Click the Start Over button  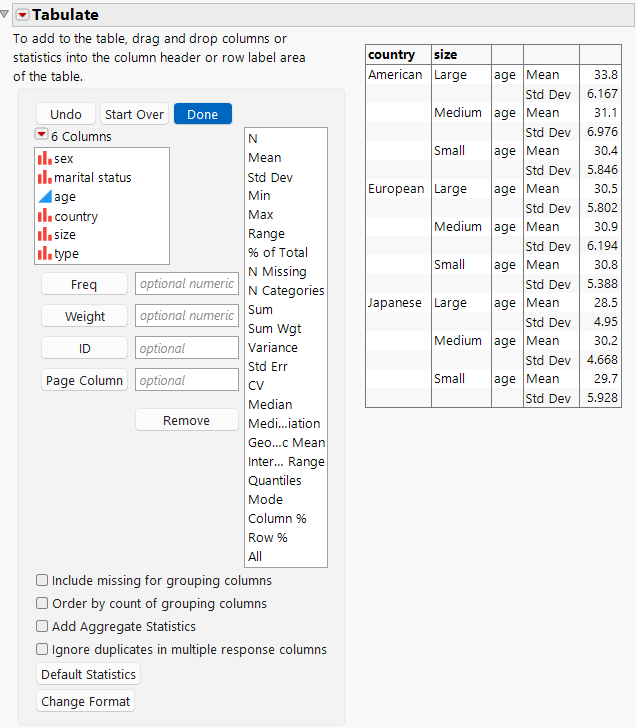pyautogui.click(x=134, y=114)
